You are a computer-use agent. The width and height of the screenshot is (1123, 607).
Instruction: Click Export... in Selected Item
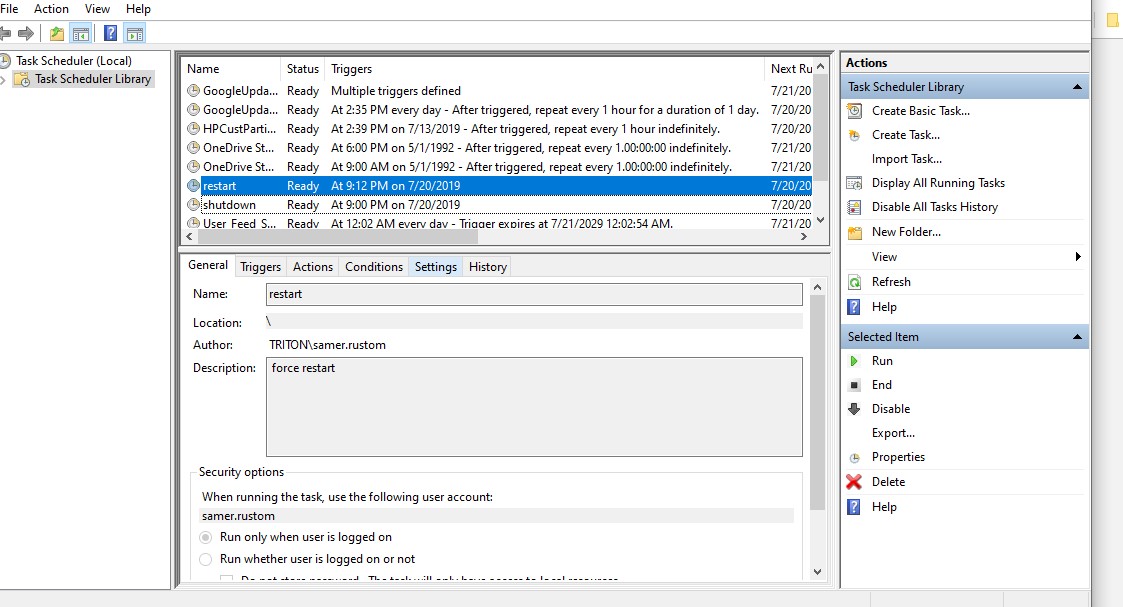893,433
